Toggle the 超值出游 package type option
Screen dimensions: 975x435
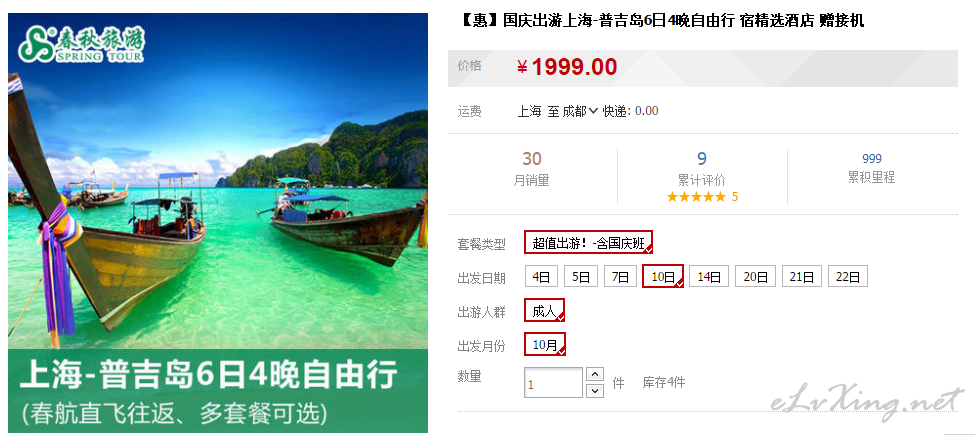click(588, 243)
